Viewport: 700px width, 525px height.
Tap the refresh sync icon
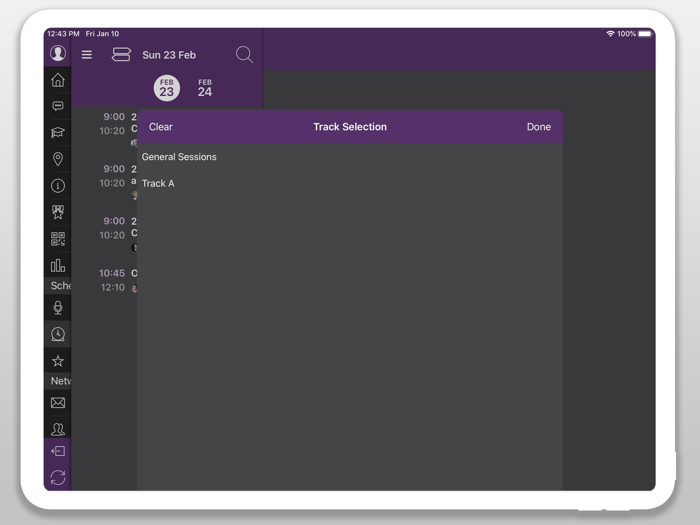[58, 478]
